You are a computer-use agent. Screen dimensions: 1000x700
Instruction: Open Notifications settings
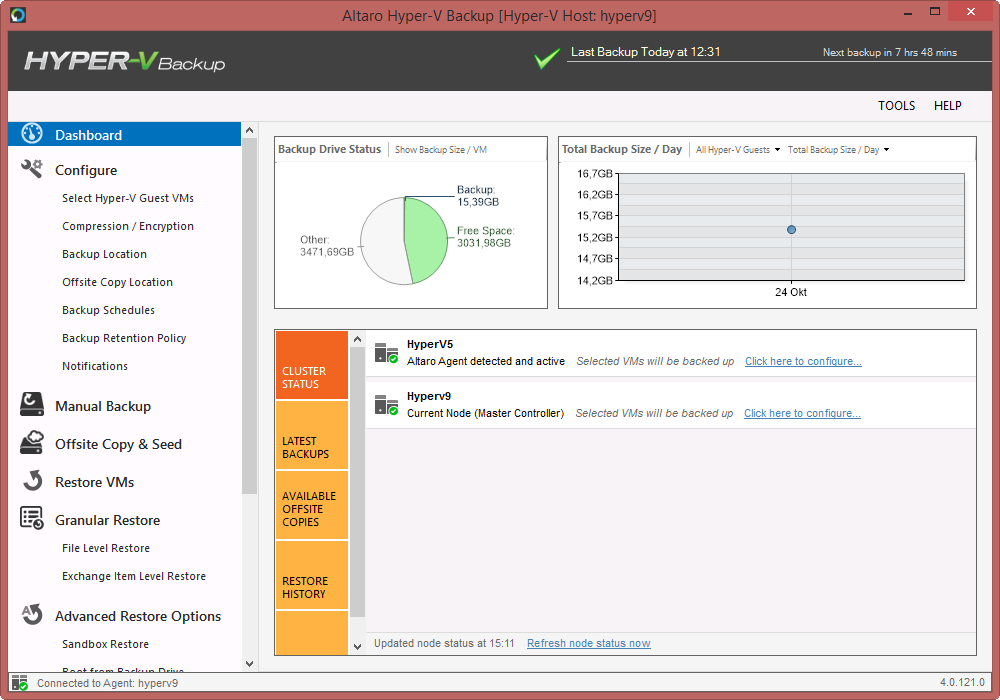coord(94,367)
